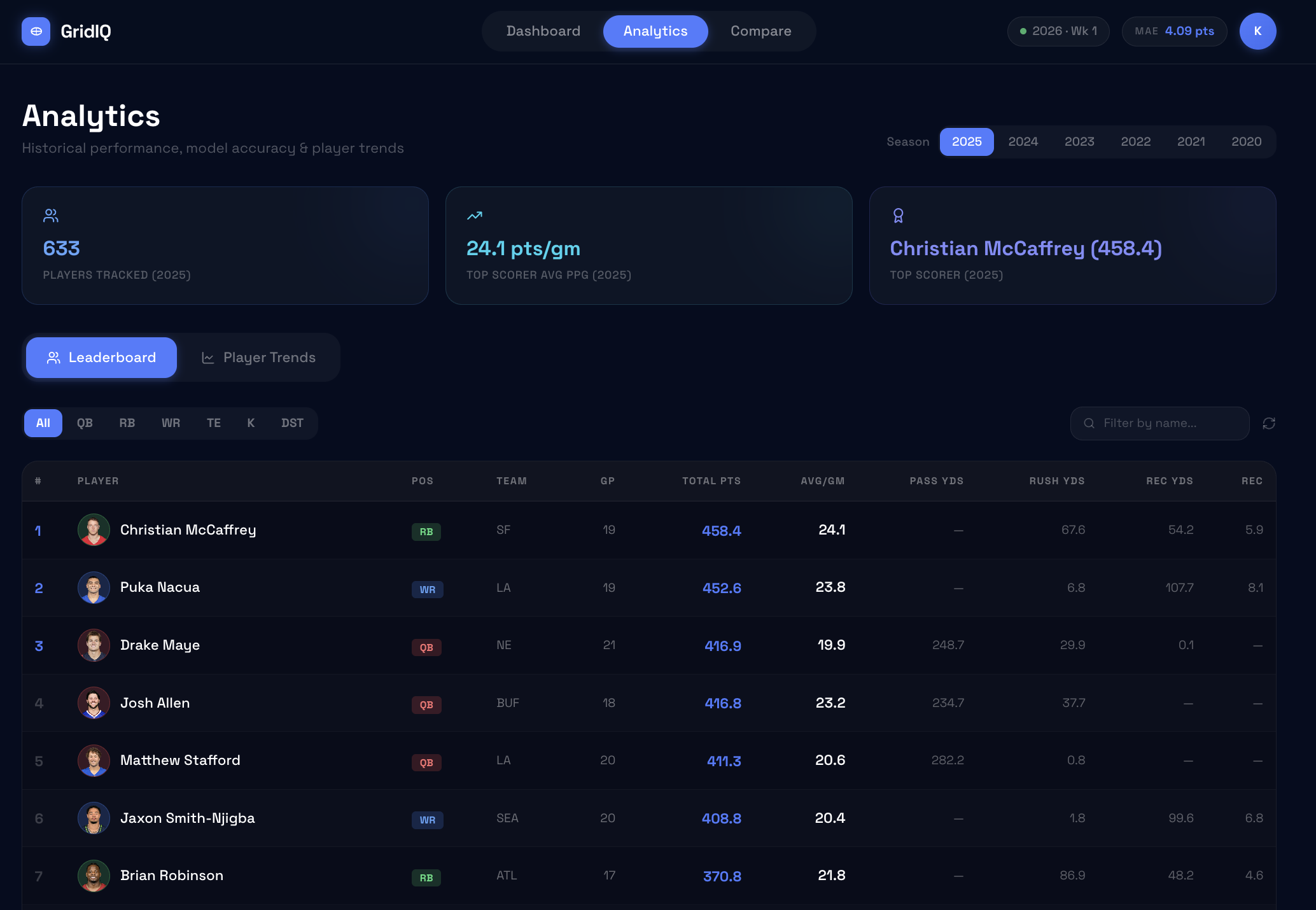Screen dimensions: 1316x910
Task: Sort by the TOTAL PTS column header
Action: [x=711, y=481]
